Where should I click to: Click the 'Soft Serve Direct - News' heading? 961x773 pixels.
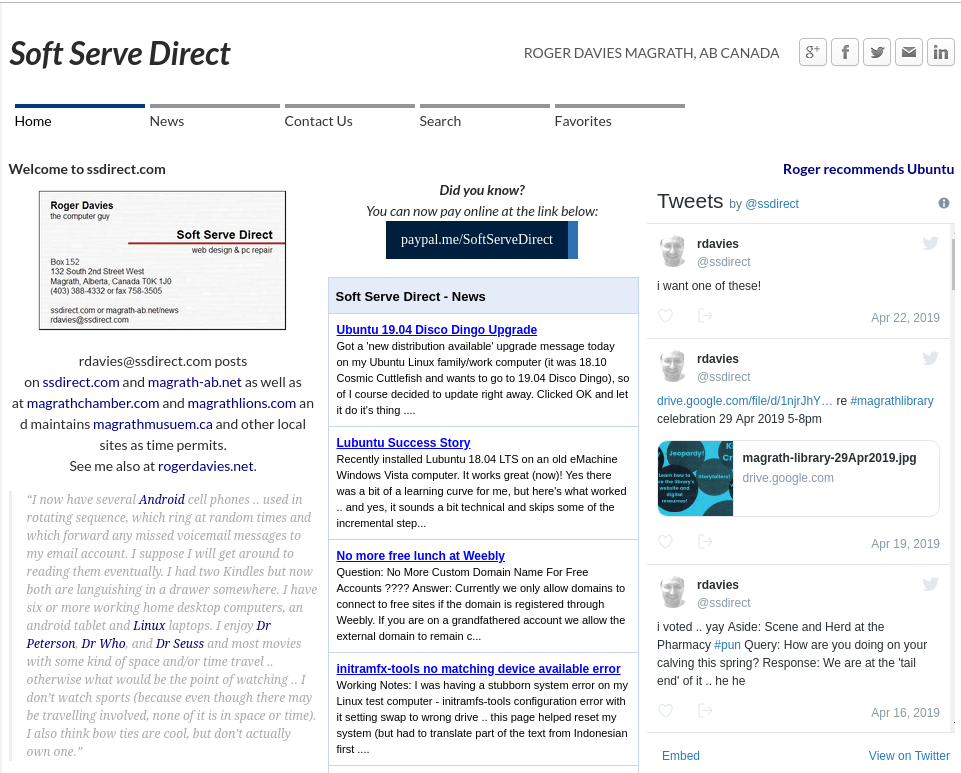[410, 297]
